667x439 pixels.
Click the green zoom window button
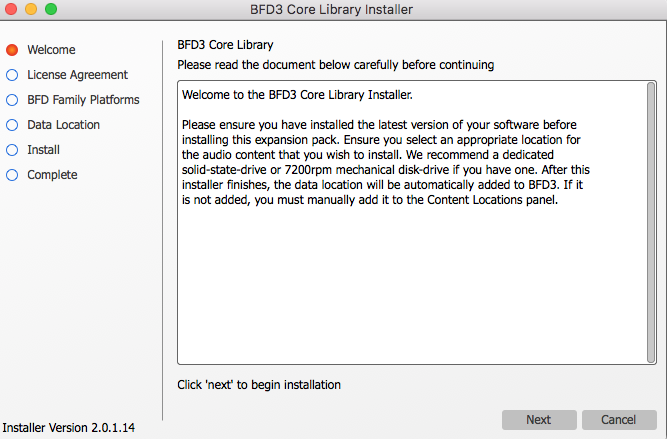point(51,9)
